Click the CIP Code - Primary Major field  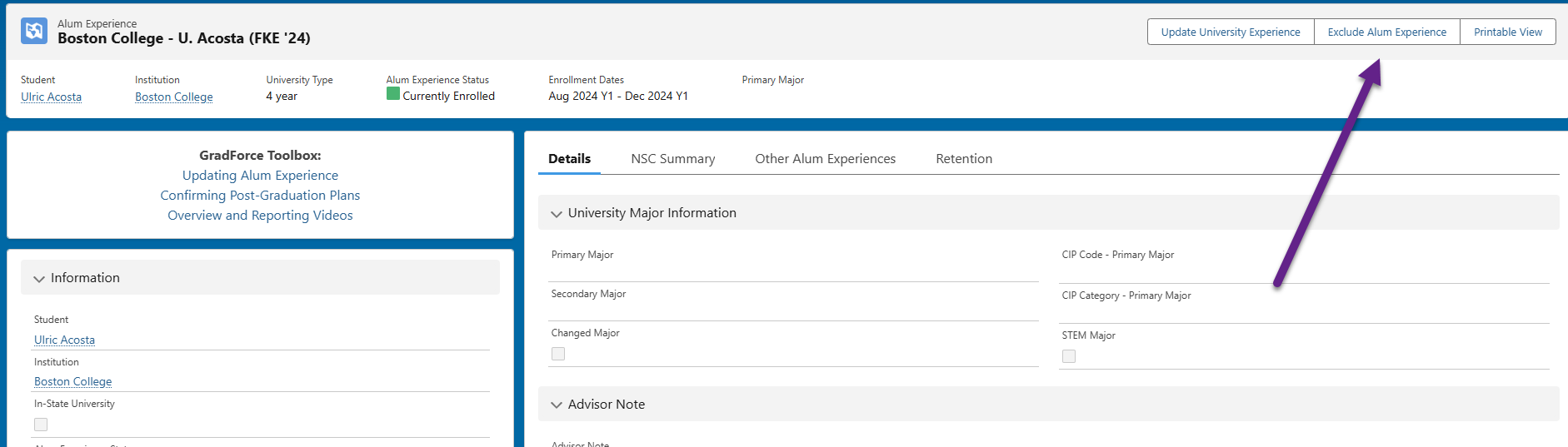pos(1304,264)
